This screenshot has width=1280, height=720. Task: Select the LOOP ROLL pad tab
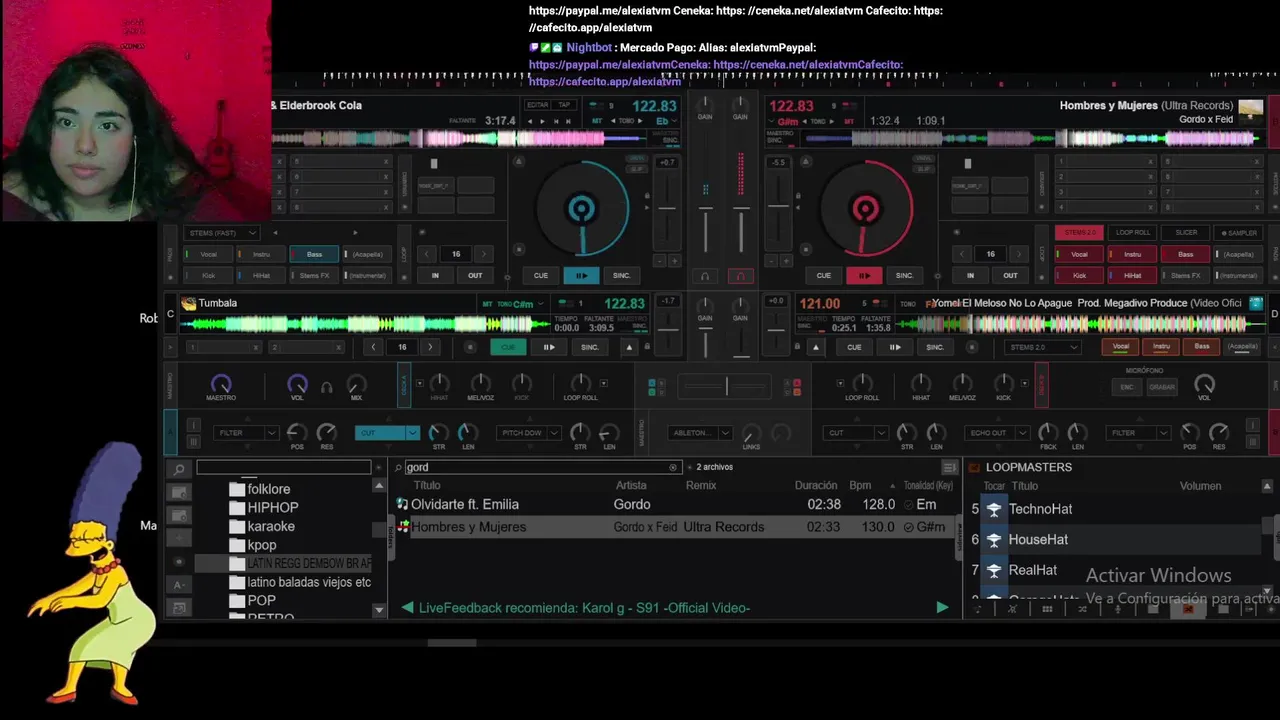click(1132, 233)
